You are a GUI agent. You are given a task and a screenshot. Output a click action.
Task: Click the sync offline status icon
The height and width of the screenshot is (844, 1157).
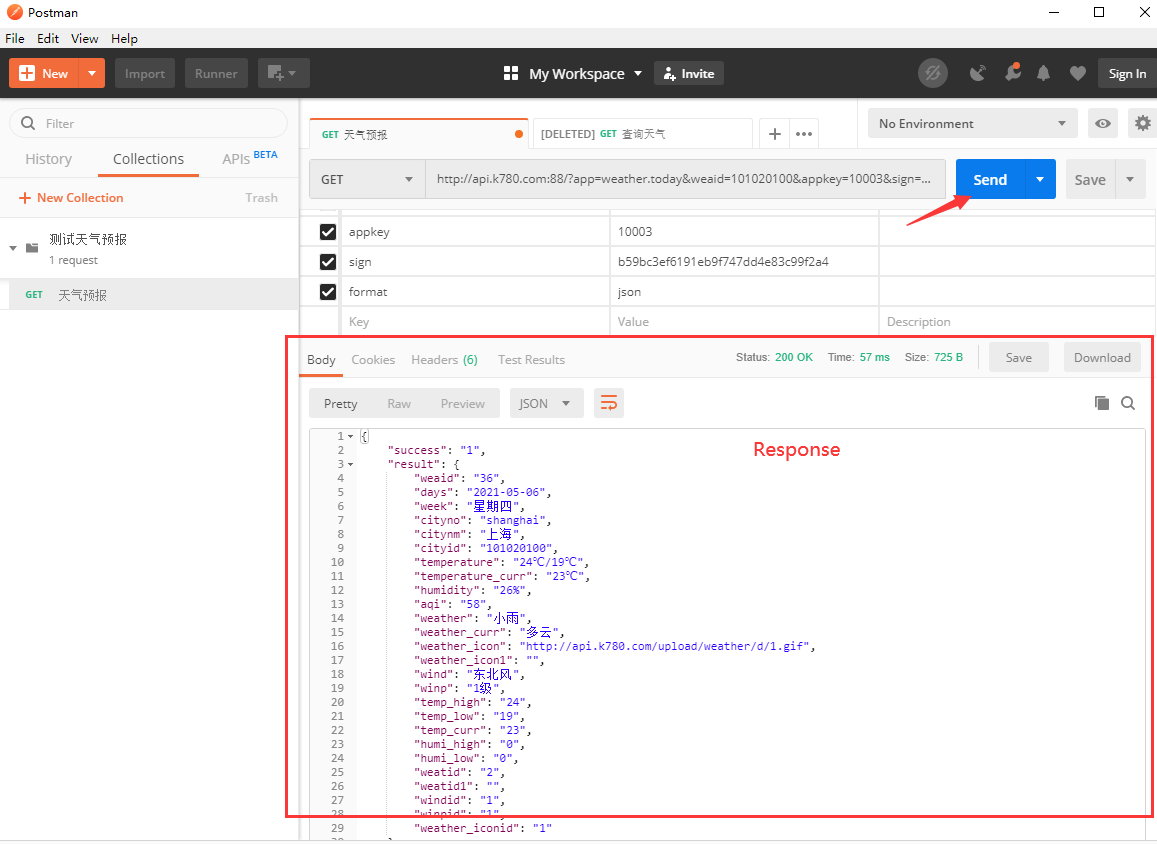[x=933, y=73]
